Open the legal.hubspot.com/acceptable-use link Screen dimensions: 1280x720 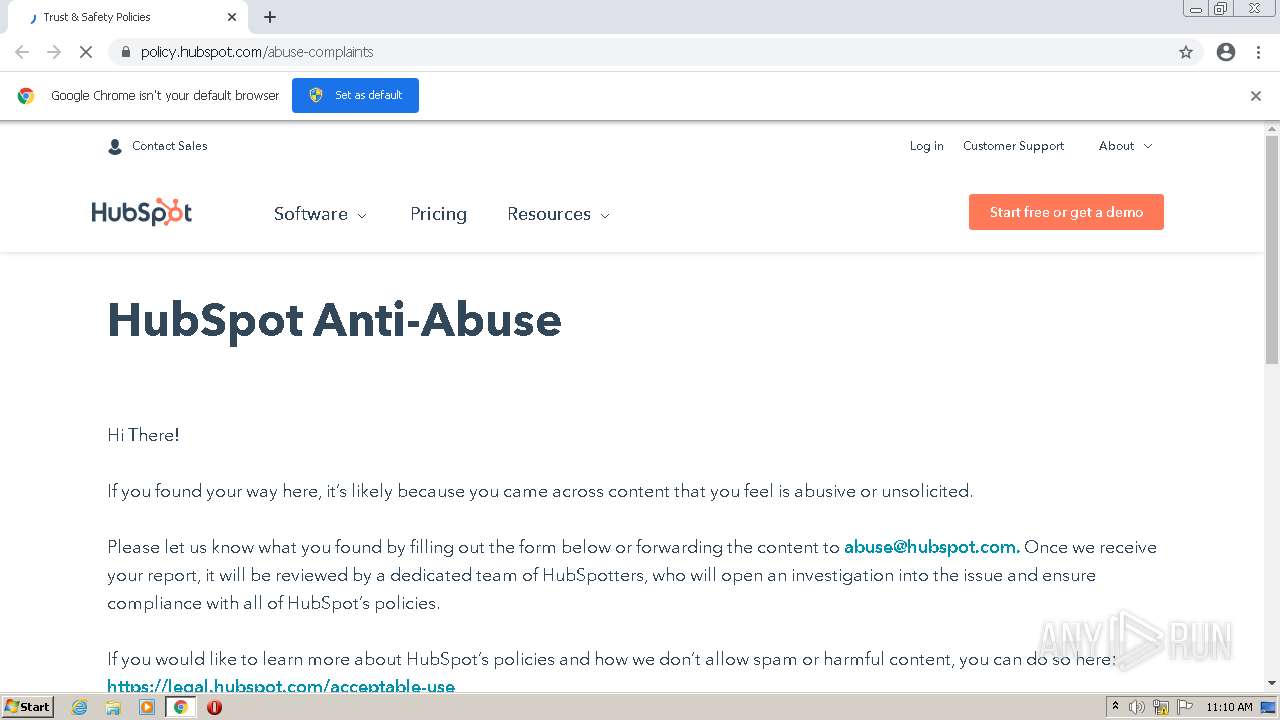[x=281, y=686]
